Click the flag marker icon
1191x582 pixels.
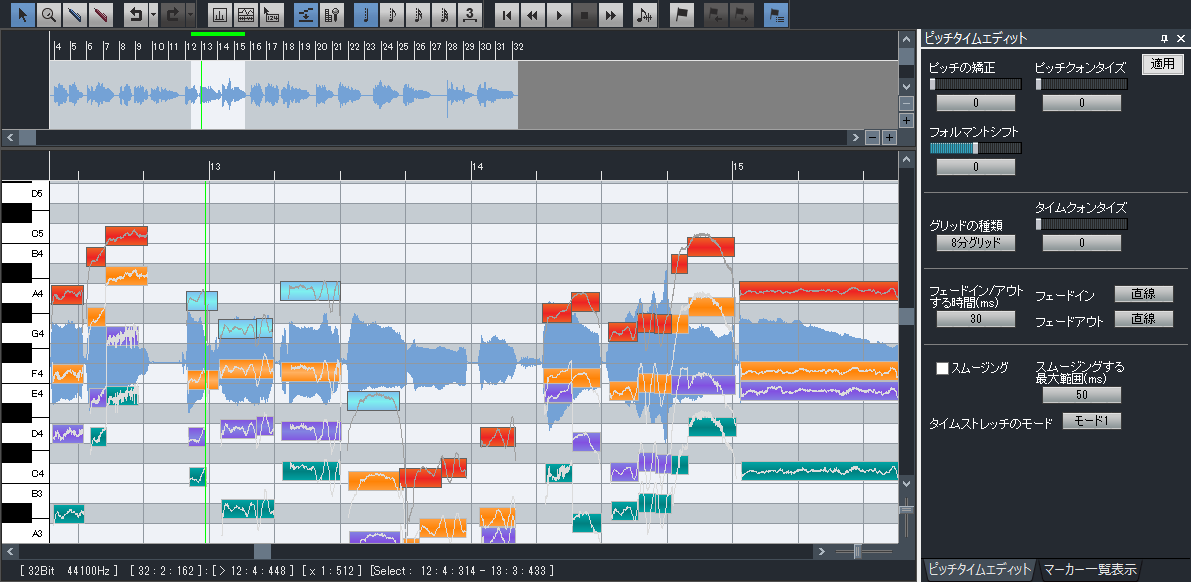click(681, 15)
